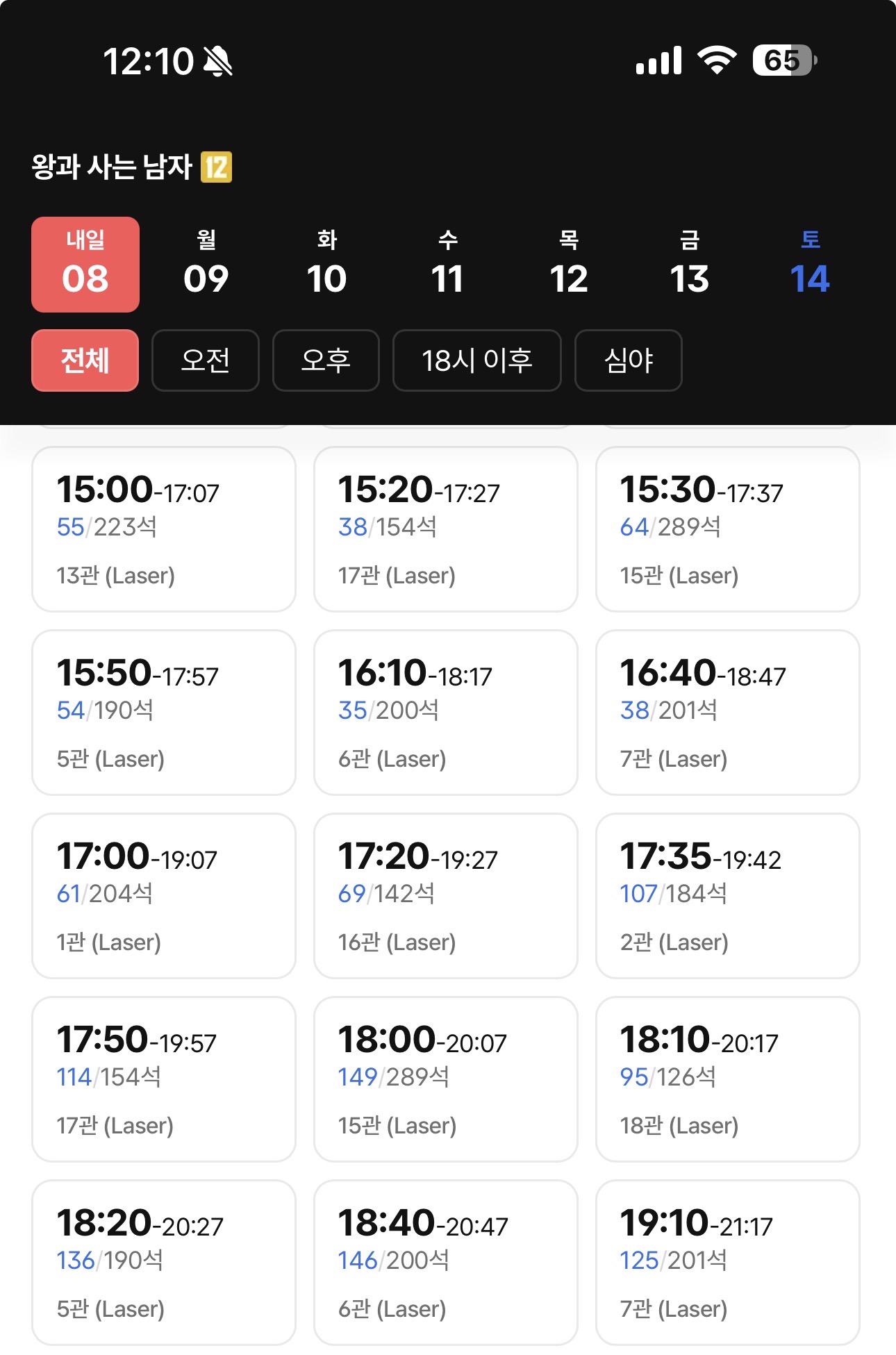The image size is (896, 1355).
Task: Tap the 12 age rating badge
Action: point(216,167)
